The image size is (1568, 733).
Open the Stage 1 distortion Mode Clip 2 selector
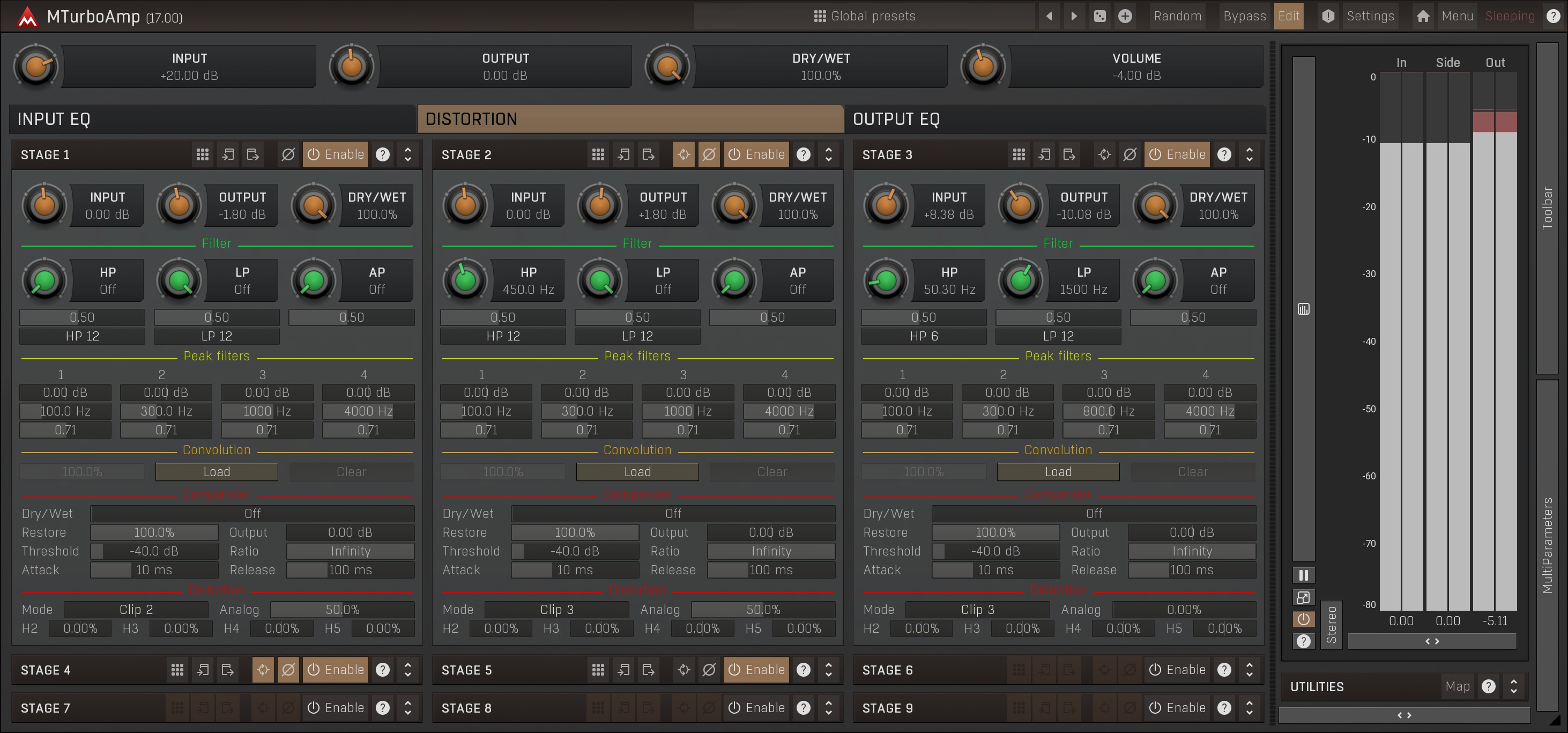[x=136, y=610]
